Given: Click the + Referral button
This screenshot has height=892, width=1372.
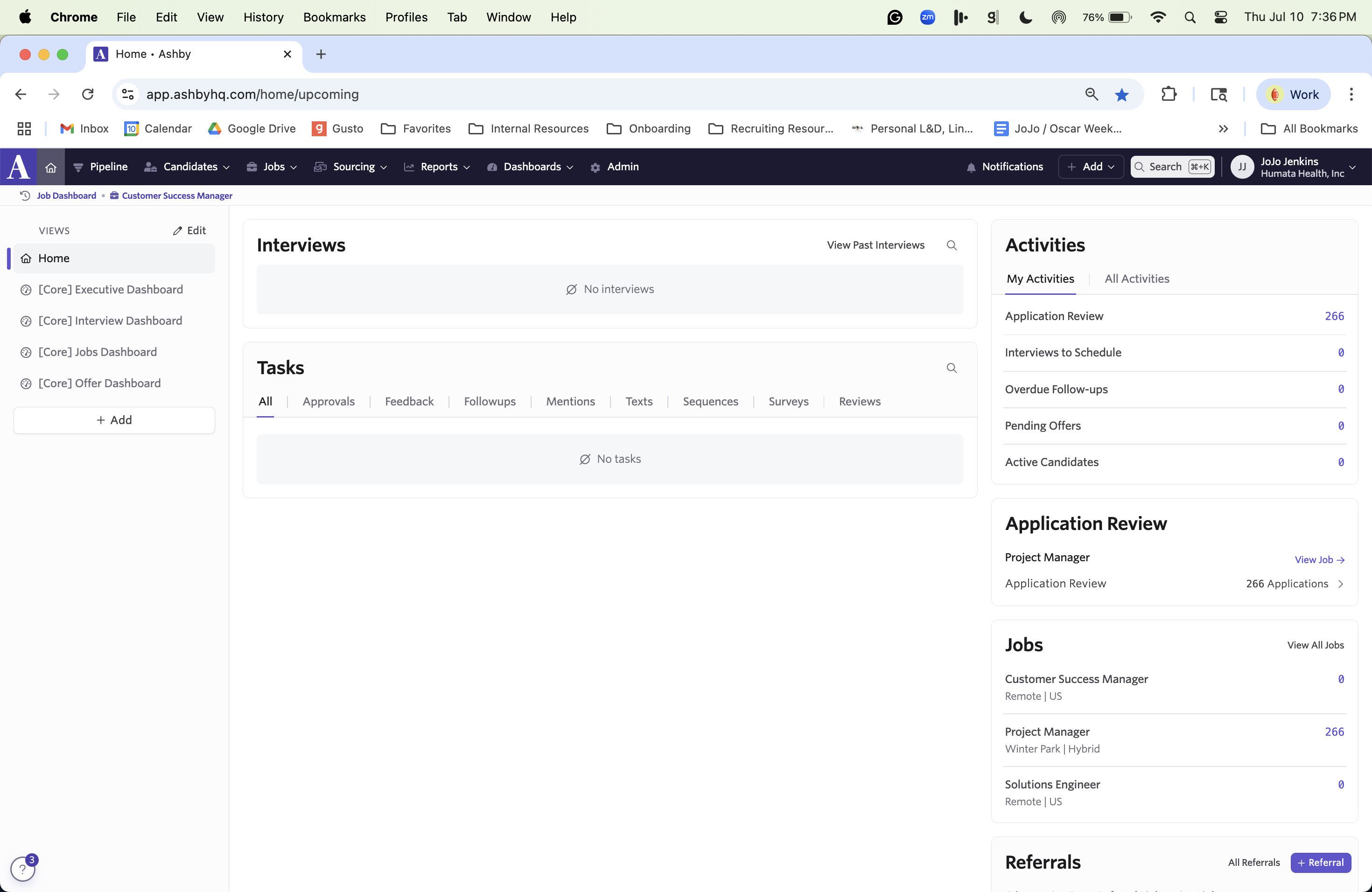Looking at the screenshot, I should [1320, 863].
